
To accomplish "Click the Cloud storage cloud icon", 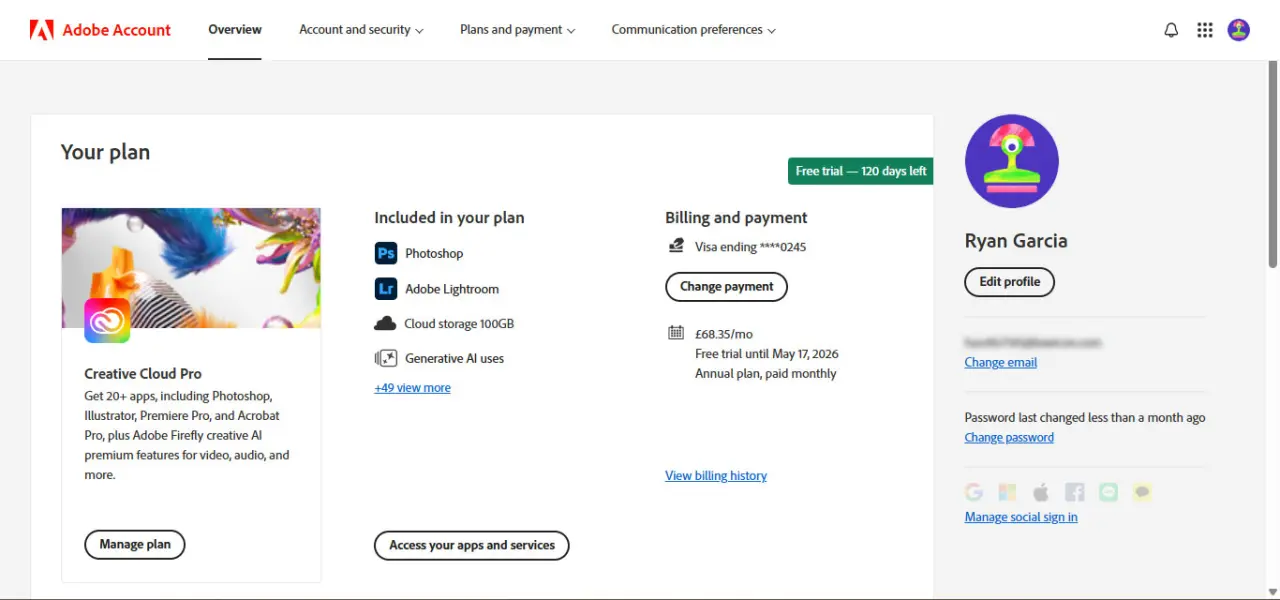I will point(385,323).
